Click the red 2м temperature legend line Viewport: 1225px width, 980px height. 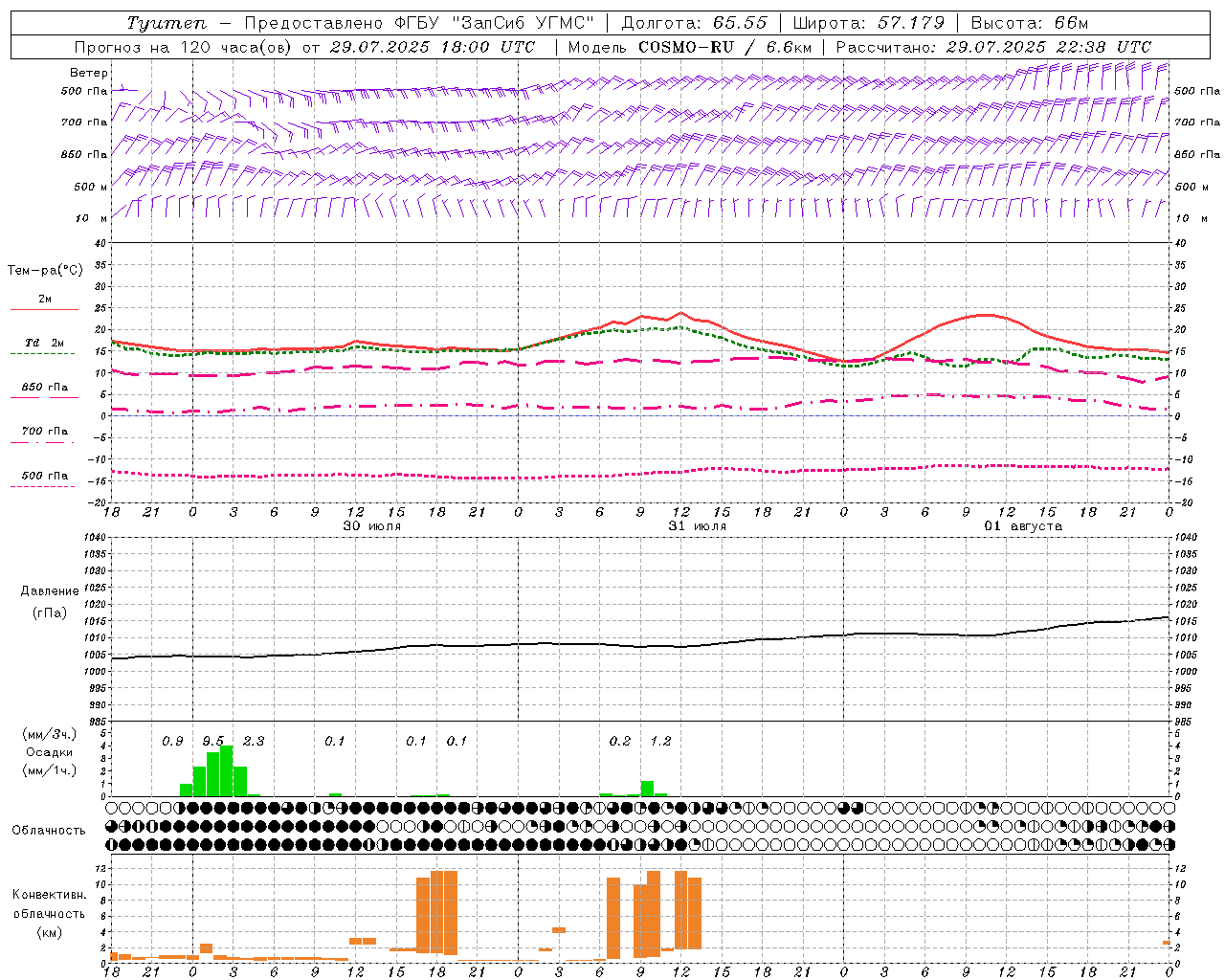[44, 310]
